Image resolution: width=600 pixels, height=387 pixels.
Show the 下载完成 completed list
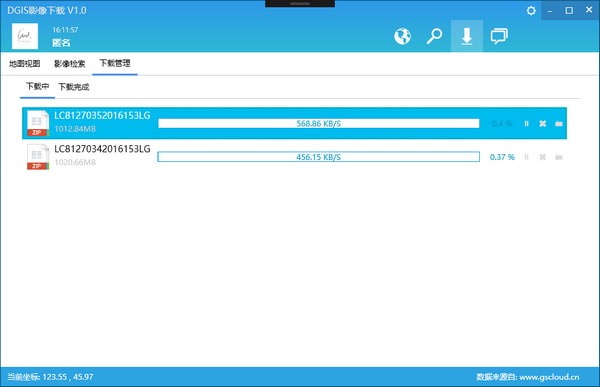point(73,87)
